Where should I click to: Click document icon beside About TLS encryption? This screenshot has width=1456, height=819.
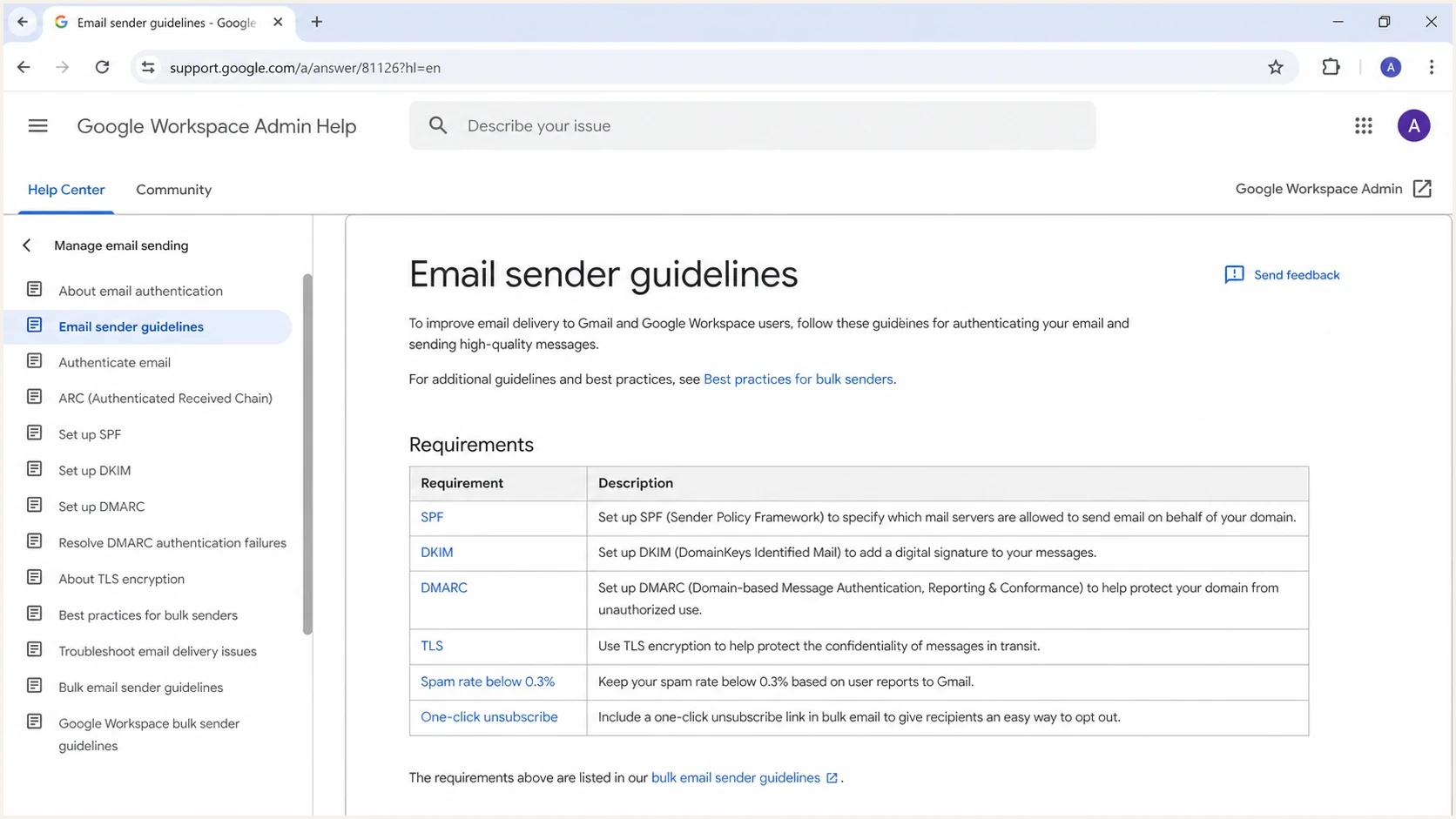click(34, 577)
